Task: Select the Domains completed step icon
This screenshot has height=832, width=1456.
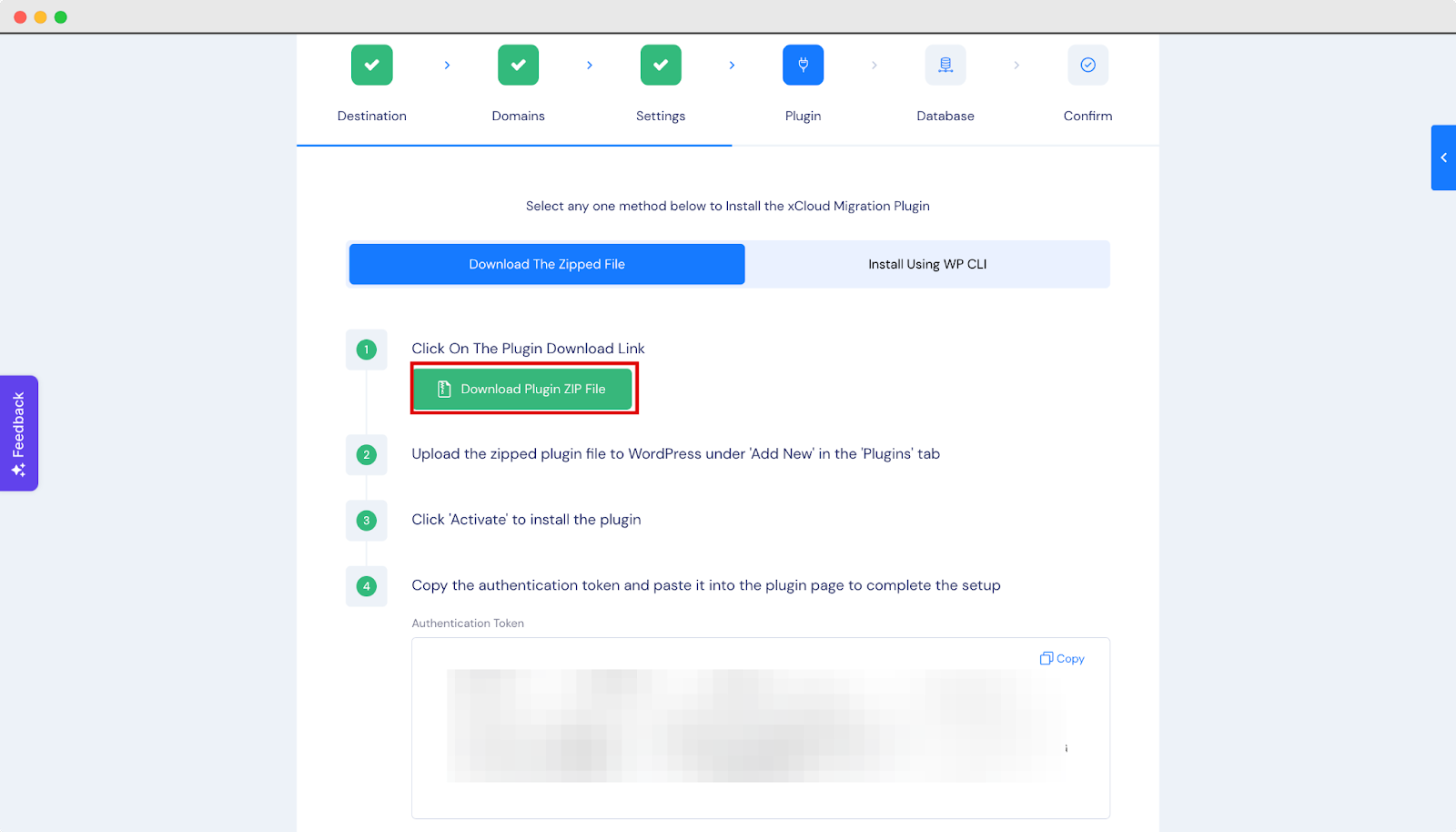Action: coord(518,65)
